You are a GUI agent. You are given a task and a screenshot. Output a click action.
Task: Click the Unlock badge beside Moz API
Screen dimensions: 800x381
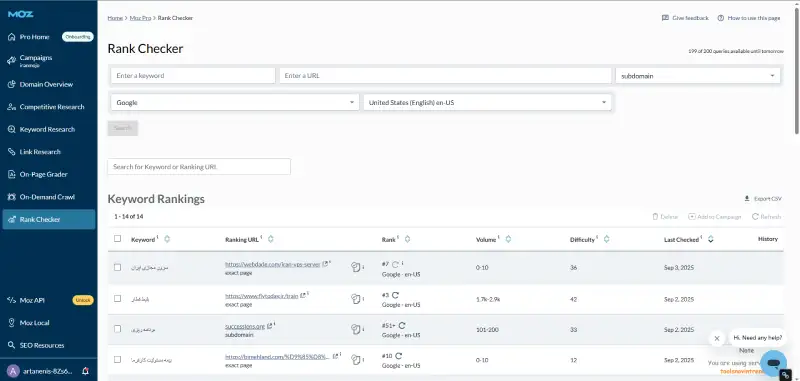coord(83,300)
